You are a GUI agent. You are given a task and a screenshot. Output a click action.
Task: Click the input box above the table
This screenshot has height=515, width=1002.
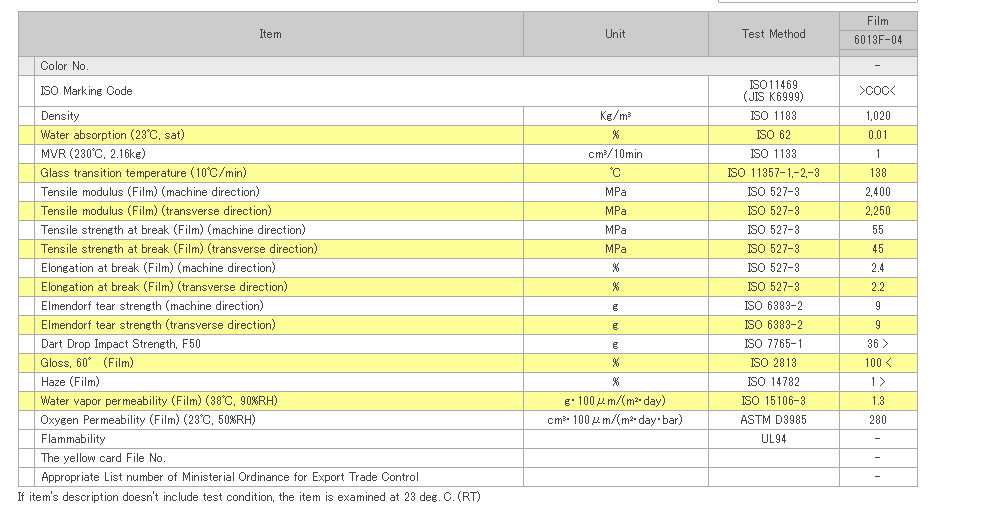[x=818, y=1]
